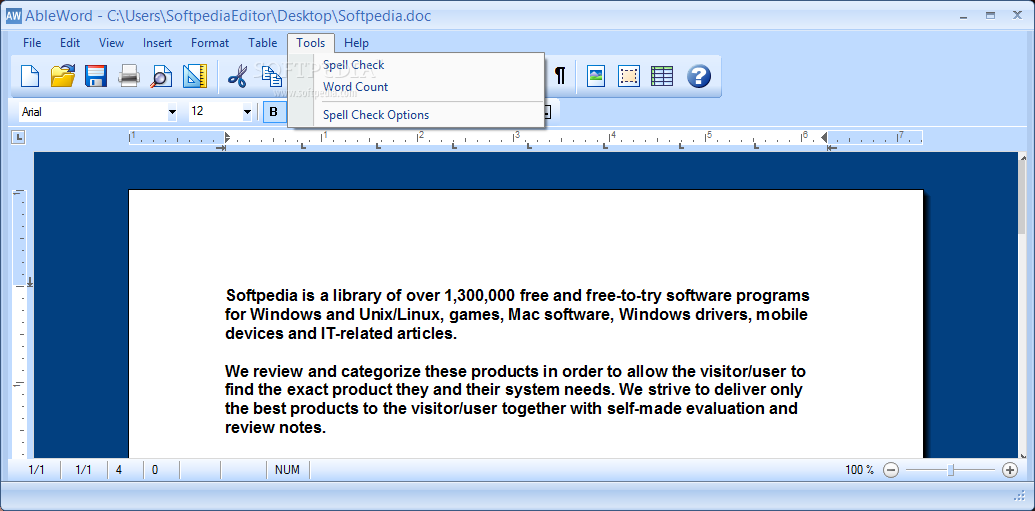Print the document via printer icon
Image resolution: width=1035 pixels, height=511 pixels.
[129, 76]
